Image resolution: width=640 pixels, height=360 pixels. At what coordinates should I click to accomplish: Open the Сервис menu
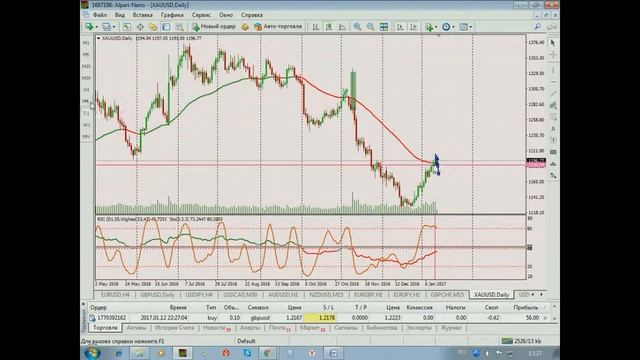click(x=201, y=15)
